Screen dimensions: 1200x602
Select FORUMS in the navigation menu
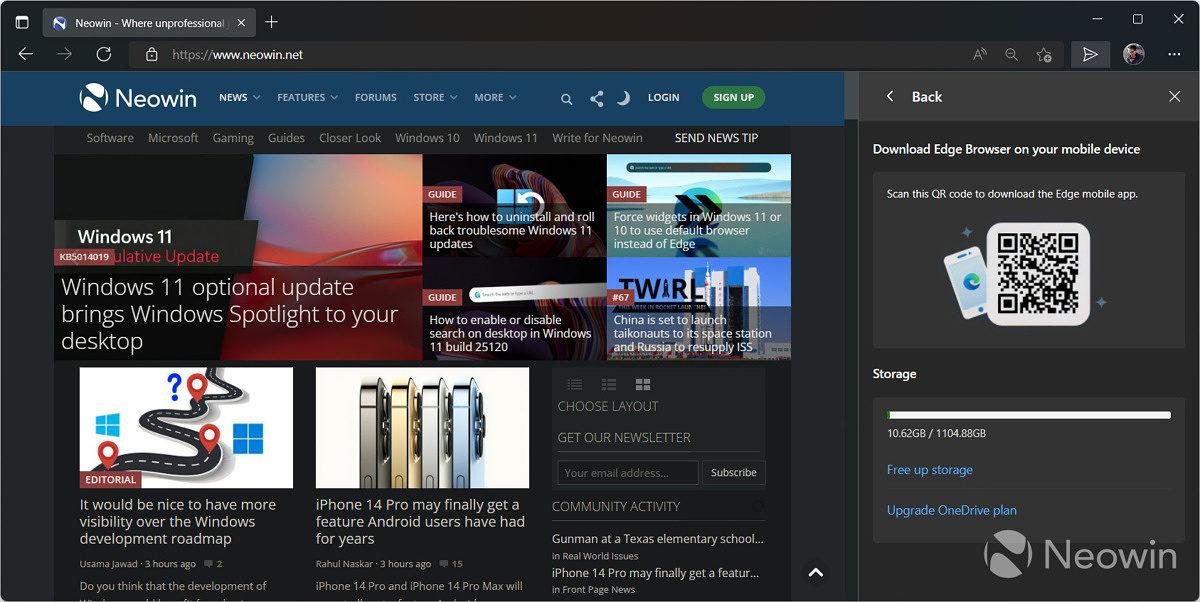[375, 97]
